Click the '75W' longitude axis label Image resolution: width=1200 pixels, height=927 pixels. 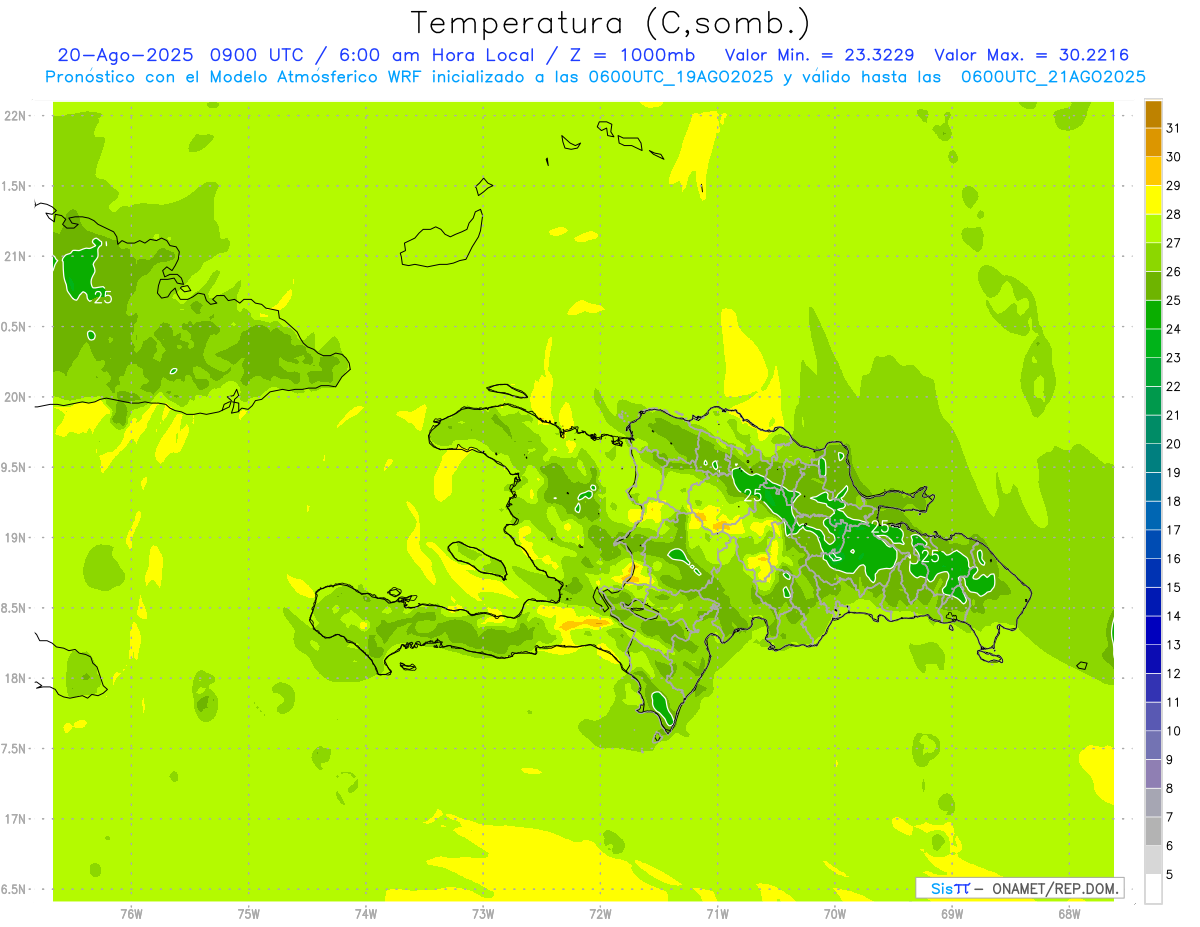pyautogui.click(x=249, y=913)
